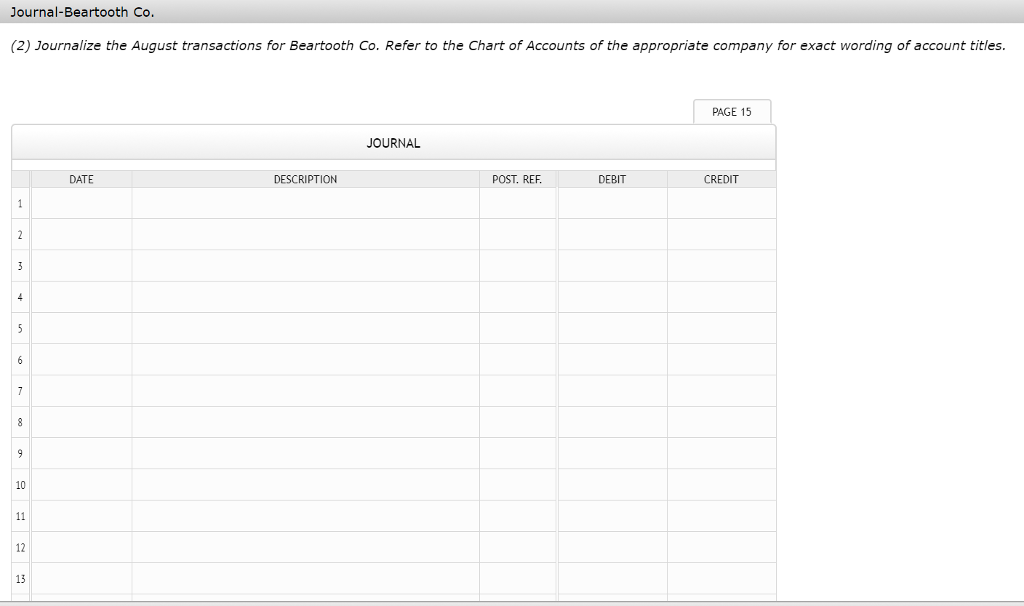Click the CREDIT cell in row 2
The image size is (1024, 606).
click(x=721, y=233)
